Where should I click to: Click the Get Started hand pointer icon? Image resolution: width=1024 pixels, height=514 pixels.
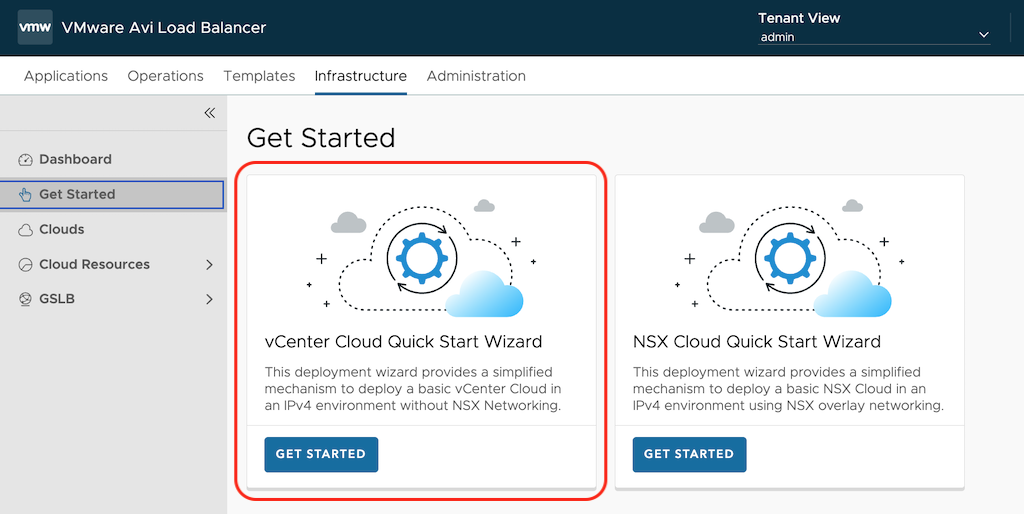coord(25,195)
